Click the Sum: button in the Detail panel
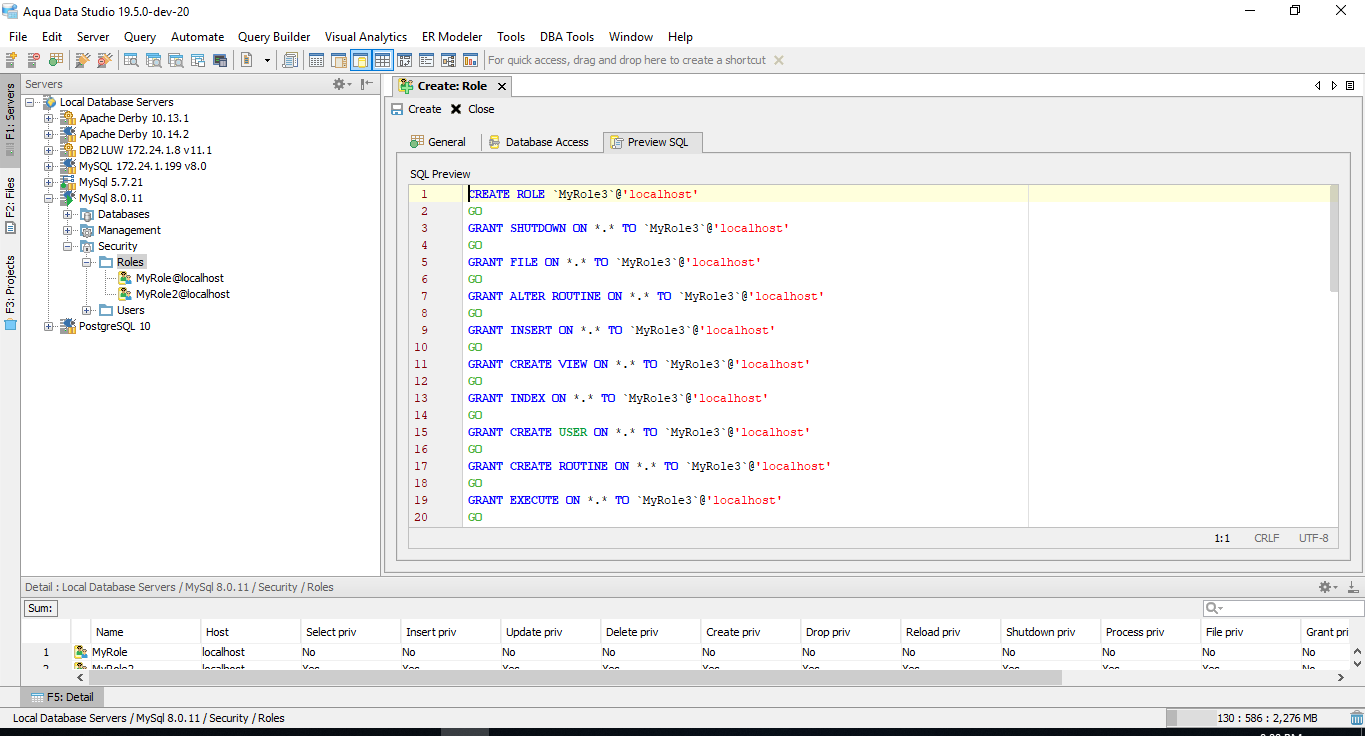 point(41,608)
